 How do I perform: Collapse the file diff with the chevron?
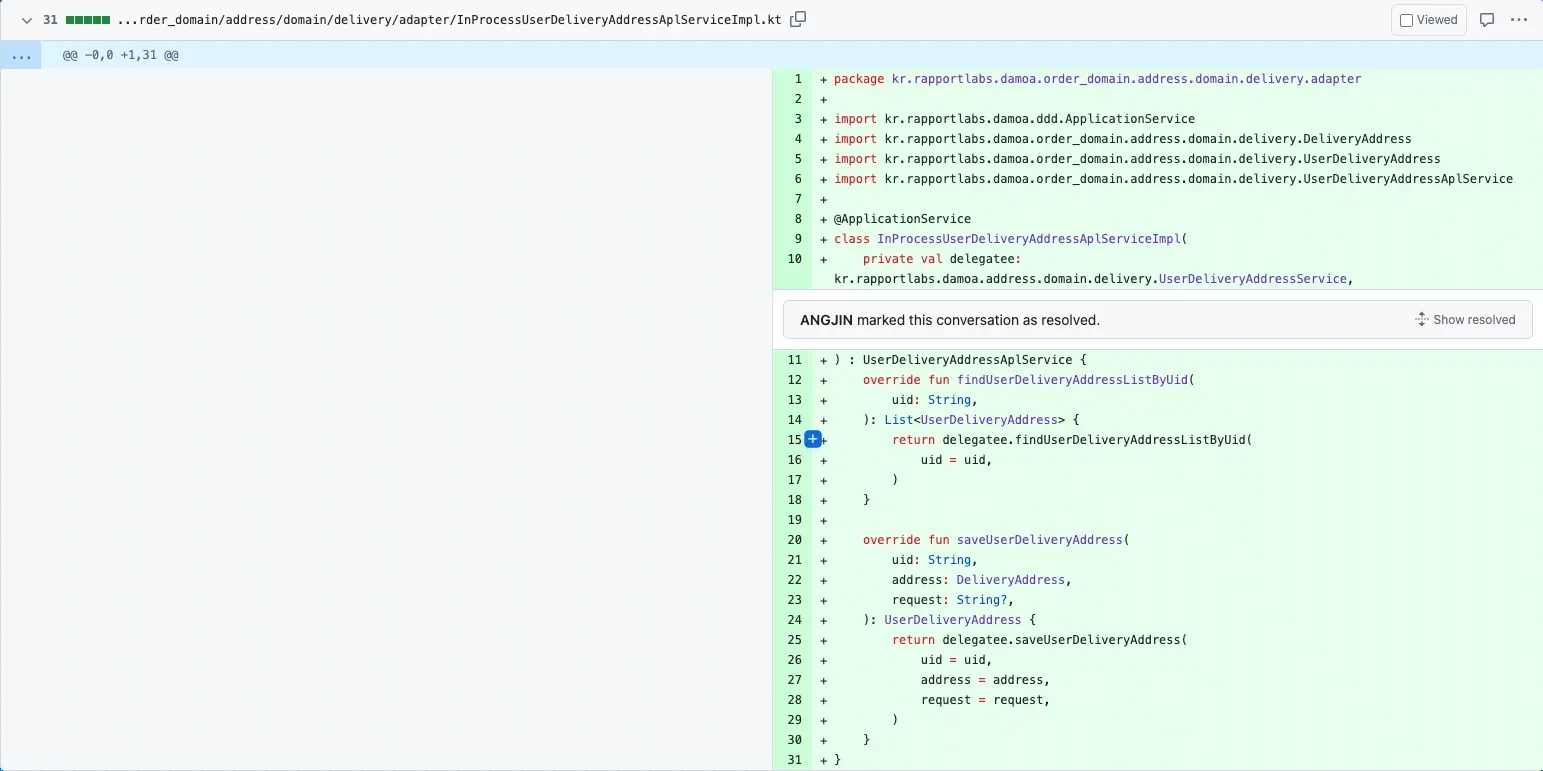pyautogui.click(x=27, y=20)
